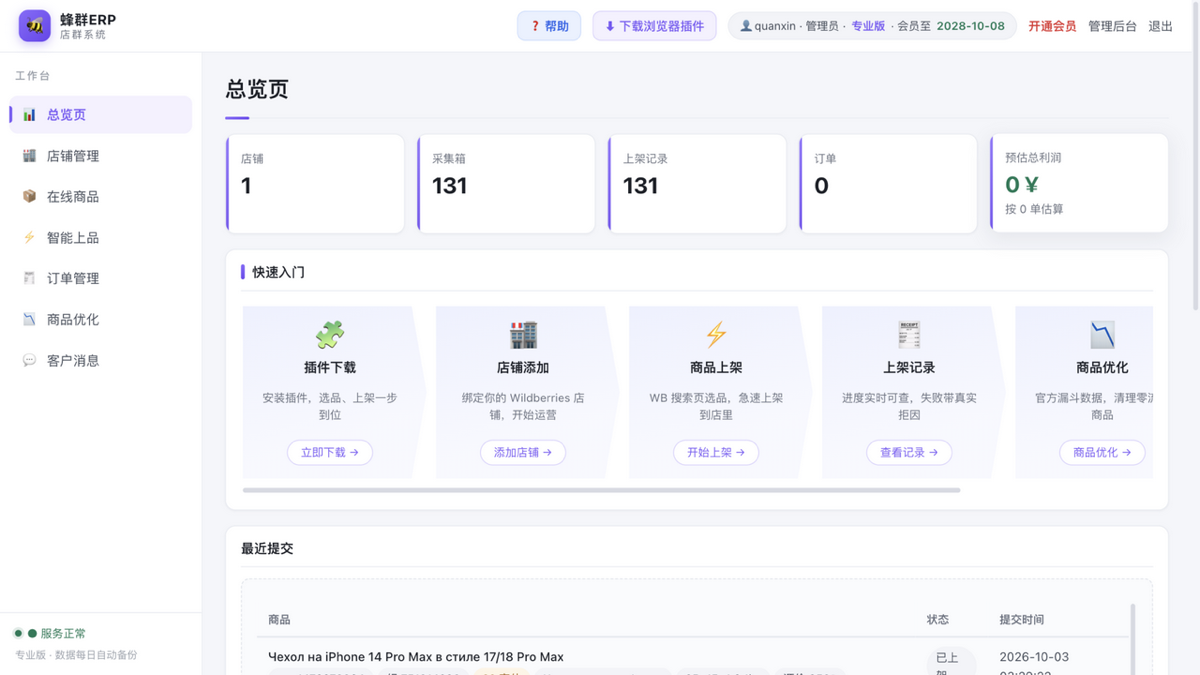Viewport: 1200px width, 675px height.
Task: Open 在线商品 in the sidebar
Action: click(100, 197)
